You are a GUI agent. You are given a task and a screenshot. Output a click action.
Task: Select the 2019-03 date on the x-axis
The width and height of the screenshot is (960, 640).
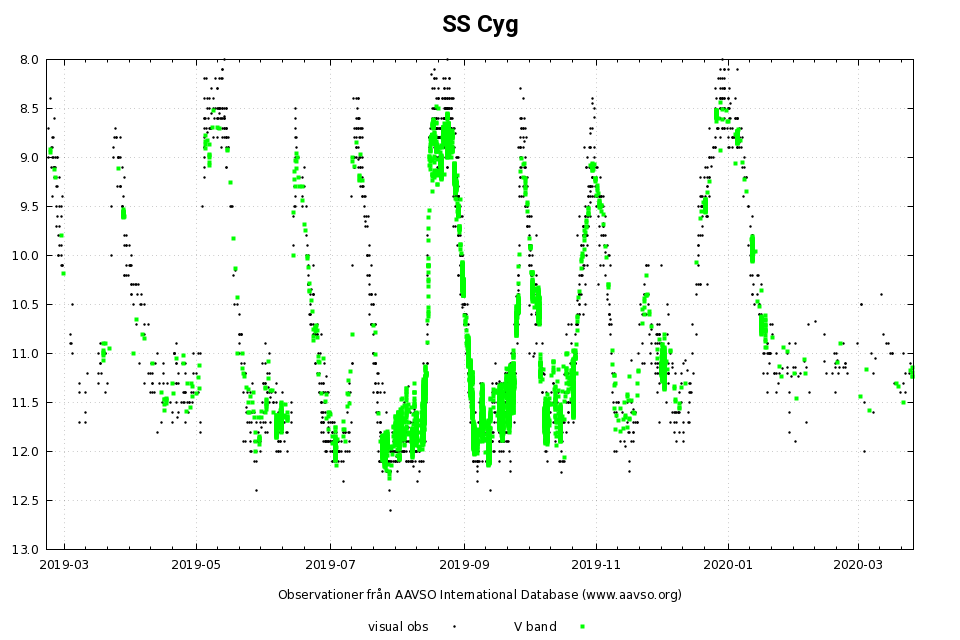(65, 564)
